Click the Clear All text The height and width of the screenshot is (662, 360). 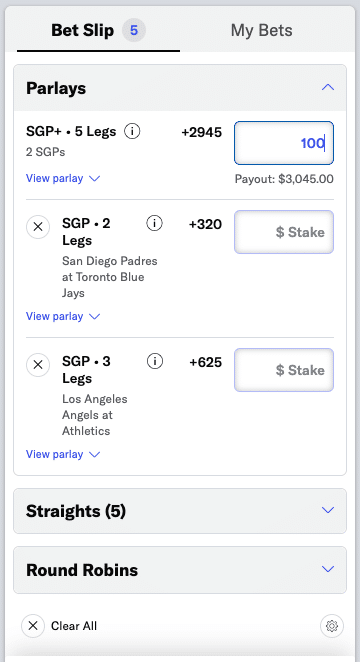click(74, 626)
